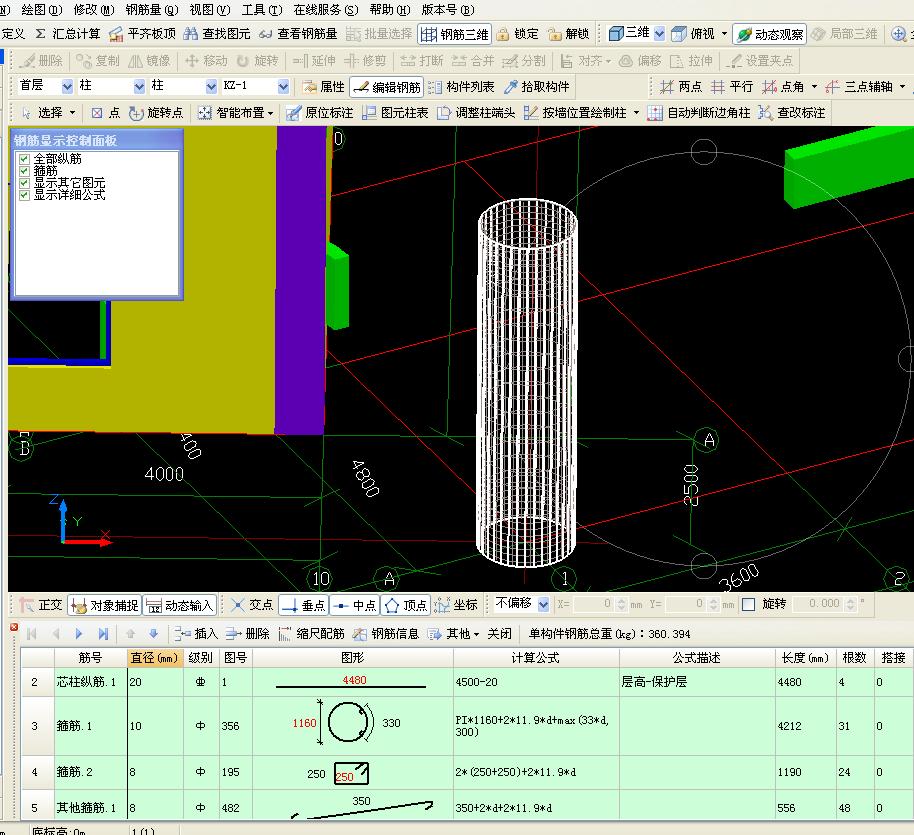Click 删除 delete row in rebar table
This screenshot has width=914, height=835.
(x=247, y=634)
